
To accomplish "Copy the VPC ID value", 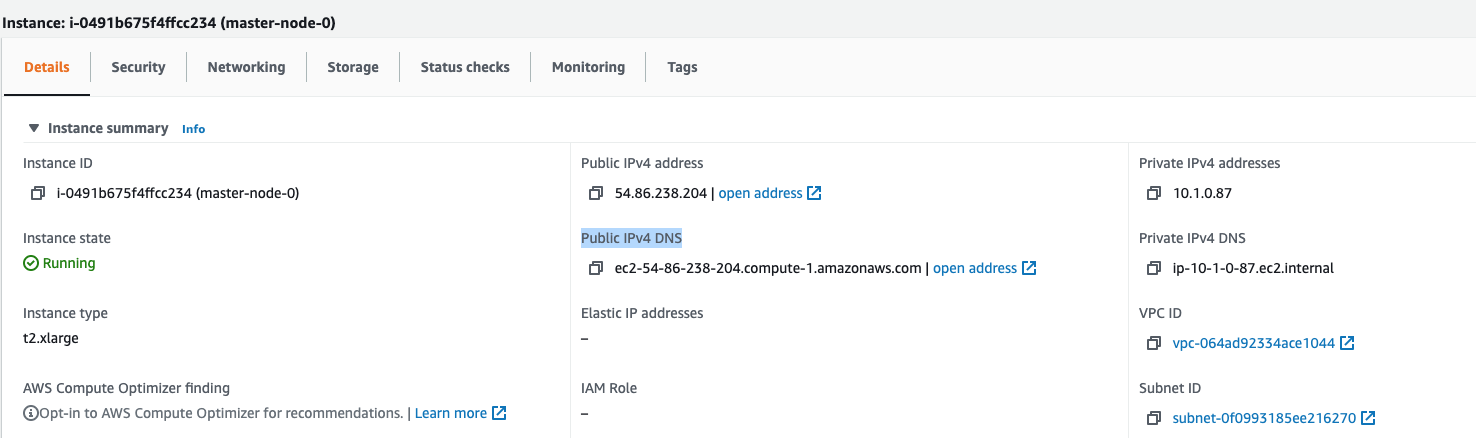I will pos(1154,343).
